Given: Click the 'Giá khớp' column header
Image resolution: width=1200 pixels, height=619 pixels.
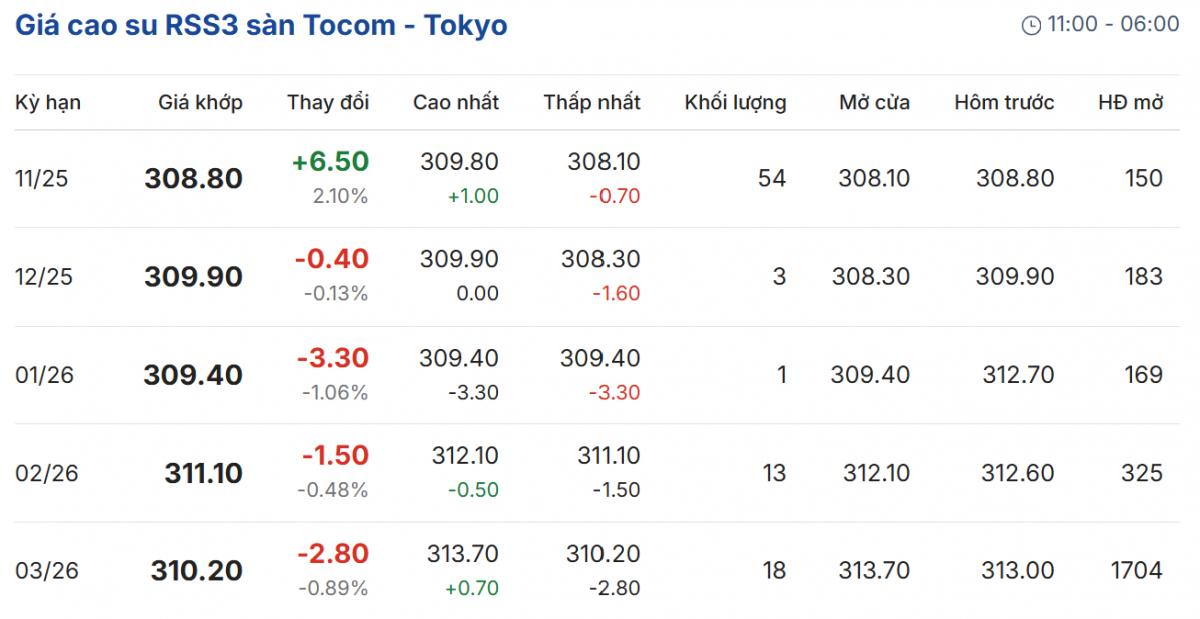Looking at the screenshot, I should 200,102.
